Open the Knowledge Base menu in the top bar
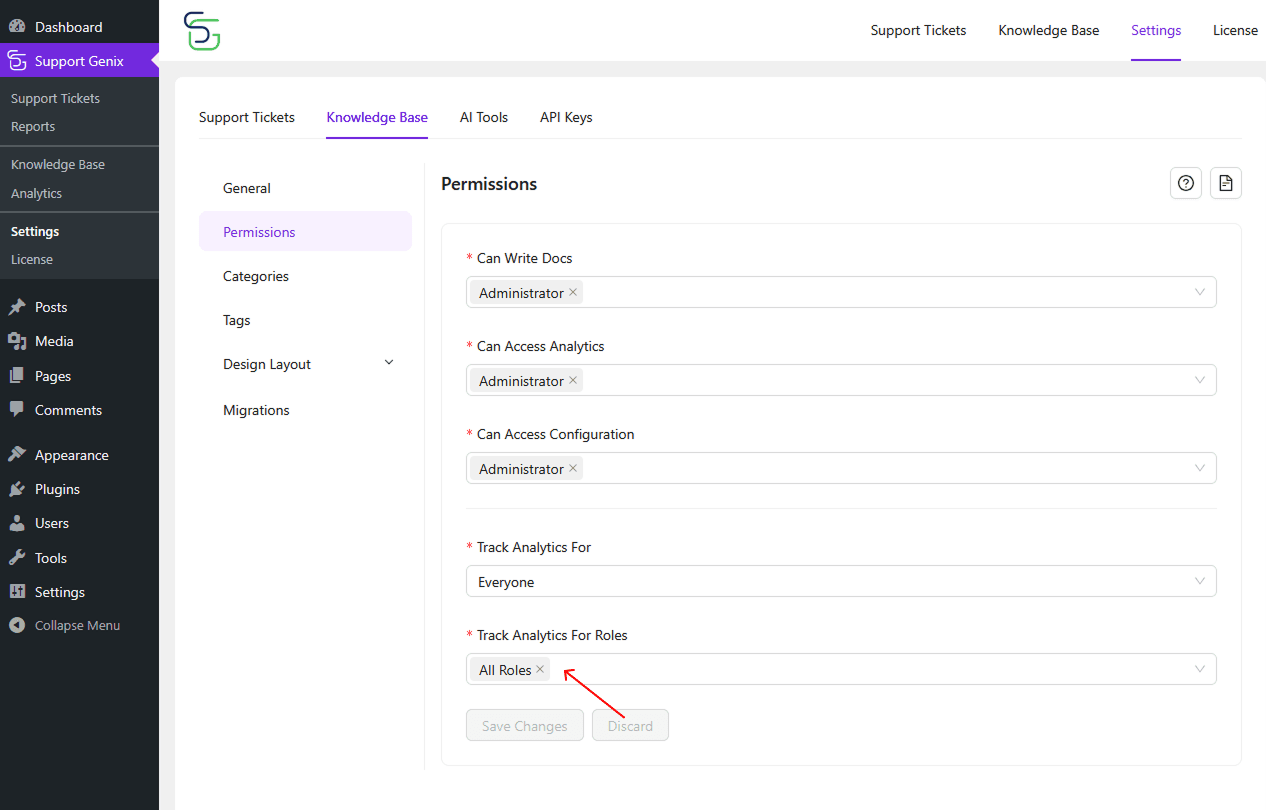The image size is (1266, 810). [x=1048, y=30]
